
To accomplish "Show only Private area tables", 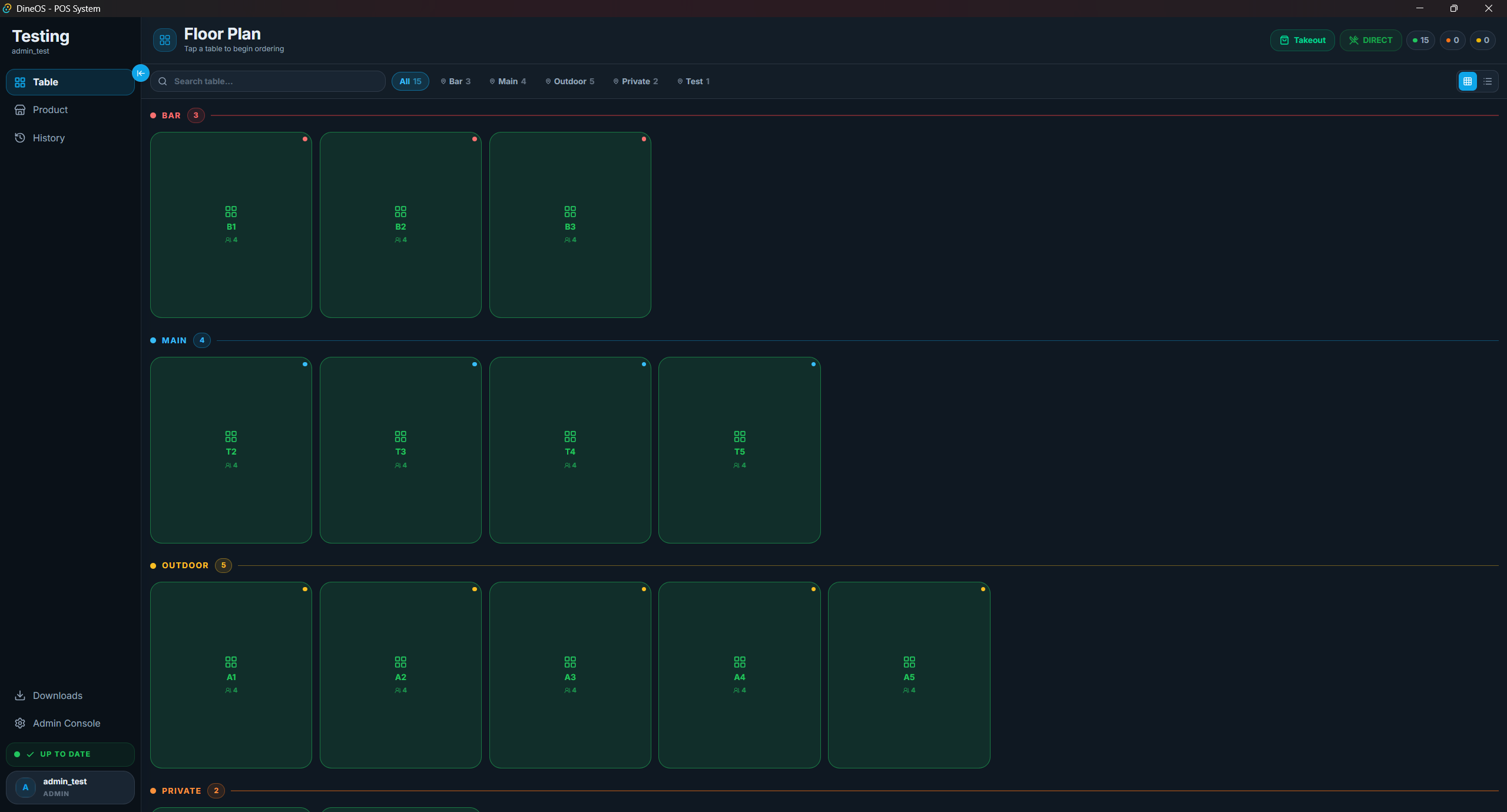I will click(x=636, y=81).
